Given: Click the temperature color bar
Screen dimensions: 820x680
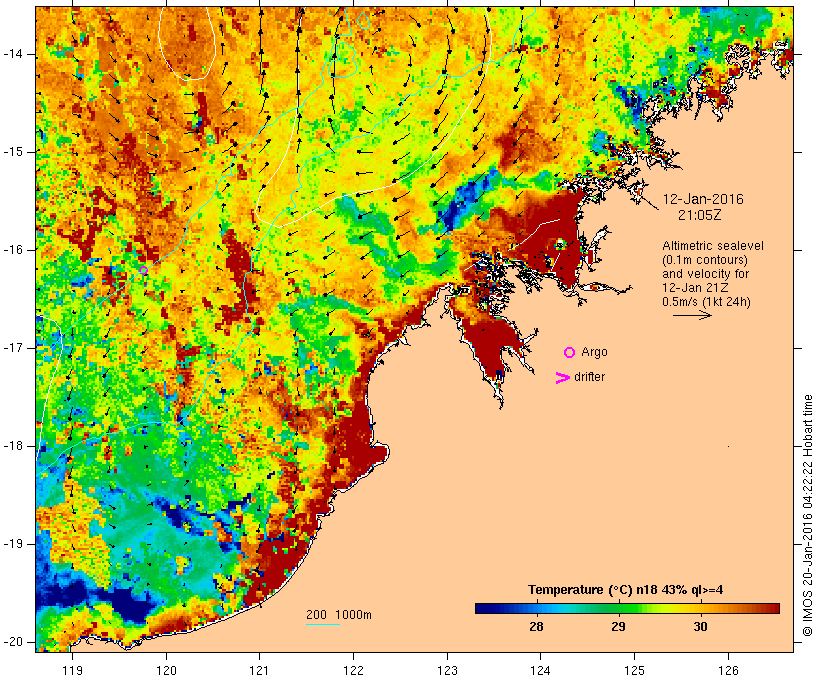Looking at the screenshot, I should [x=627, y=608].
